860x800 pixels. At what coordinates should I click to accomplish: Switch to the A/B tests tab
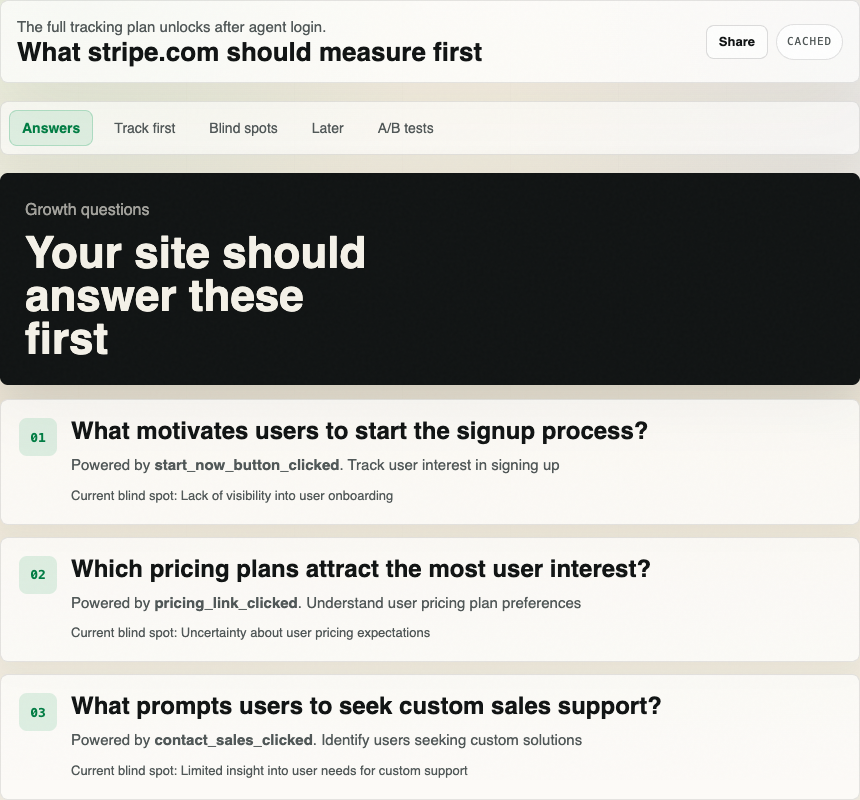point(404,128)
